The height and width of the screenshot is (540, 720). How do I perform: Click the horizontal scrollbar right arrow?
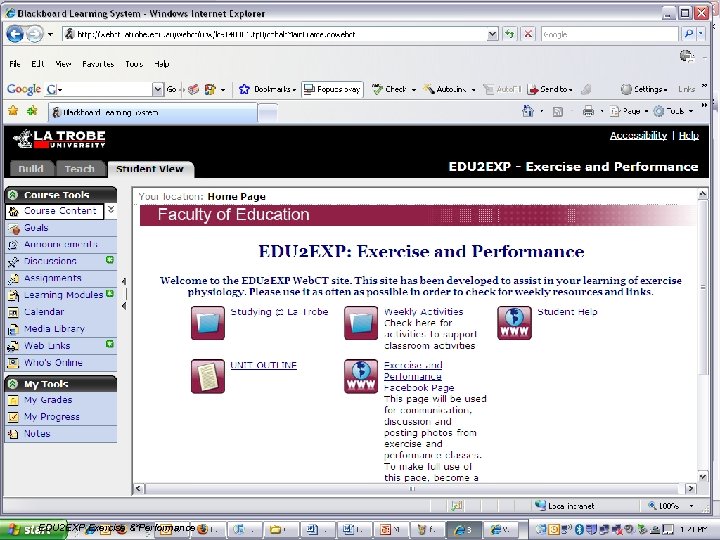coord(691,489)
